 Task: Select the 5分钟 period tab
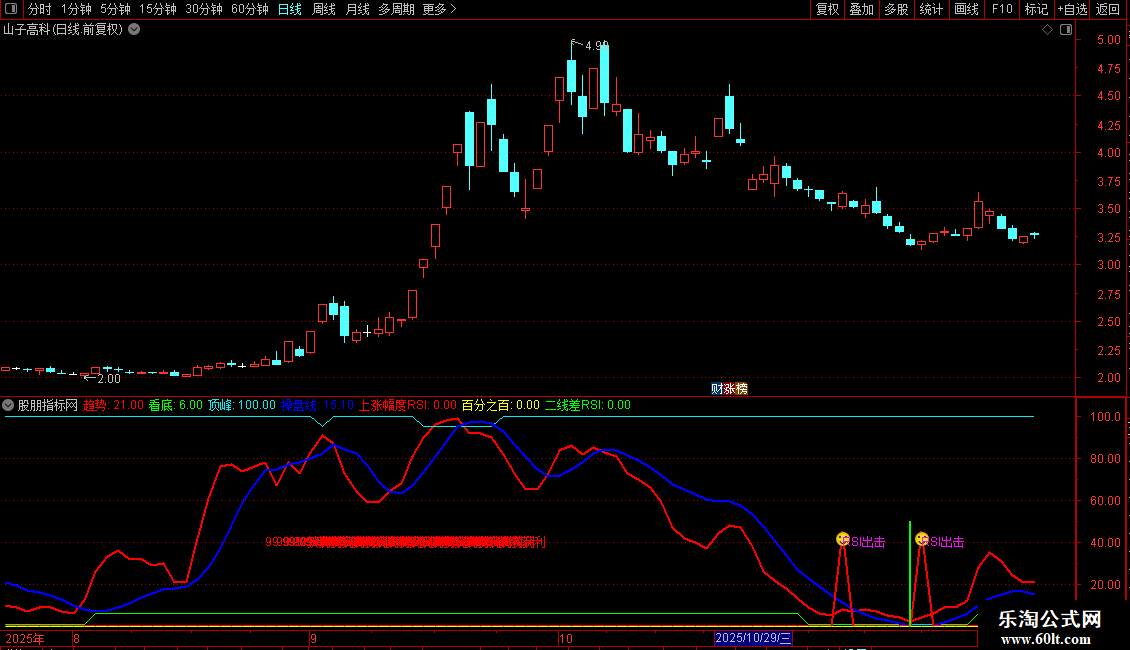(x=115, y=9)
